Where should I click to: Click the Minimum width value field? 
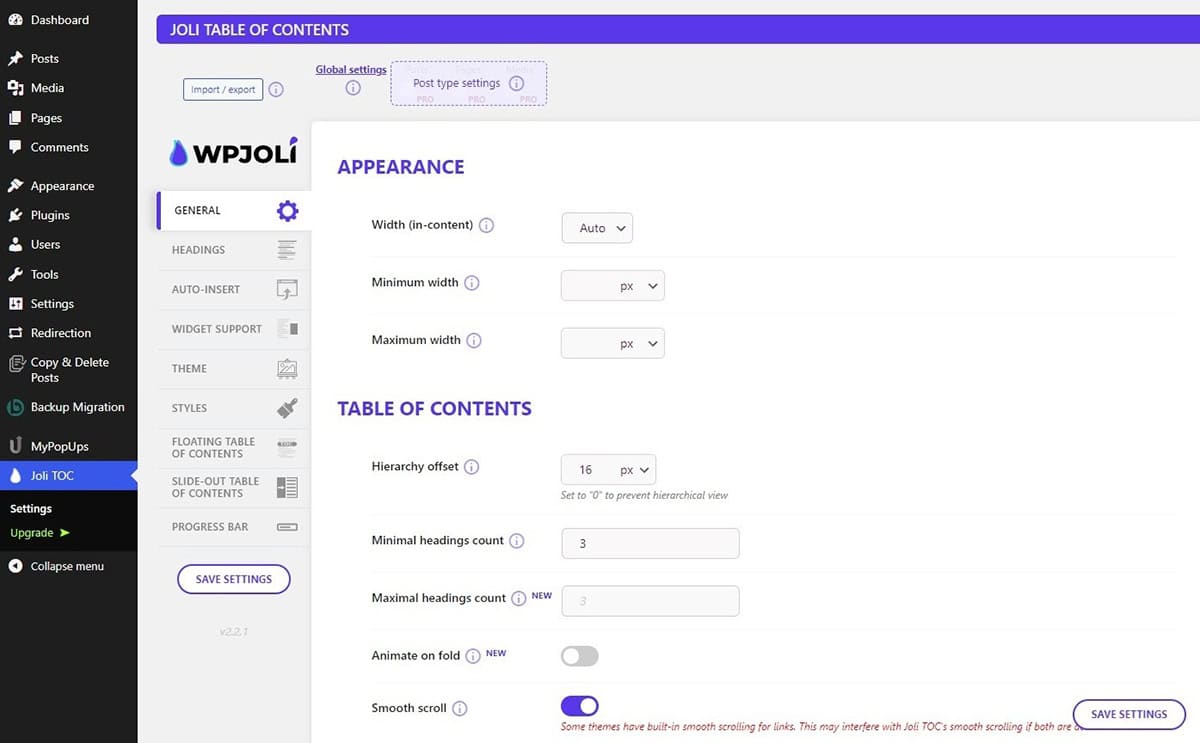click(x=589, y=286)
